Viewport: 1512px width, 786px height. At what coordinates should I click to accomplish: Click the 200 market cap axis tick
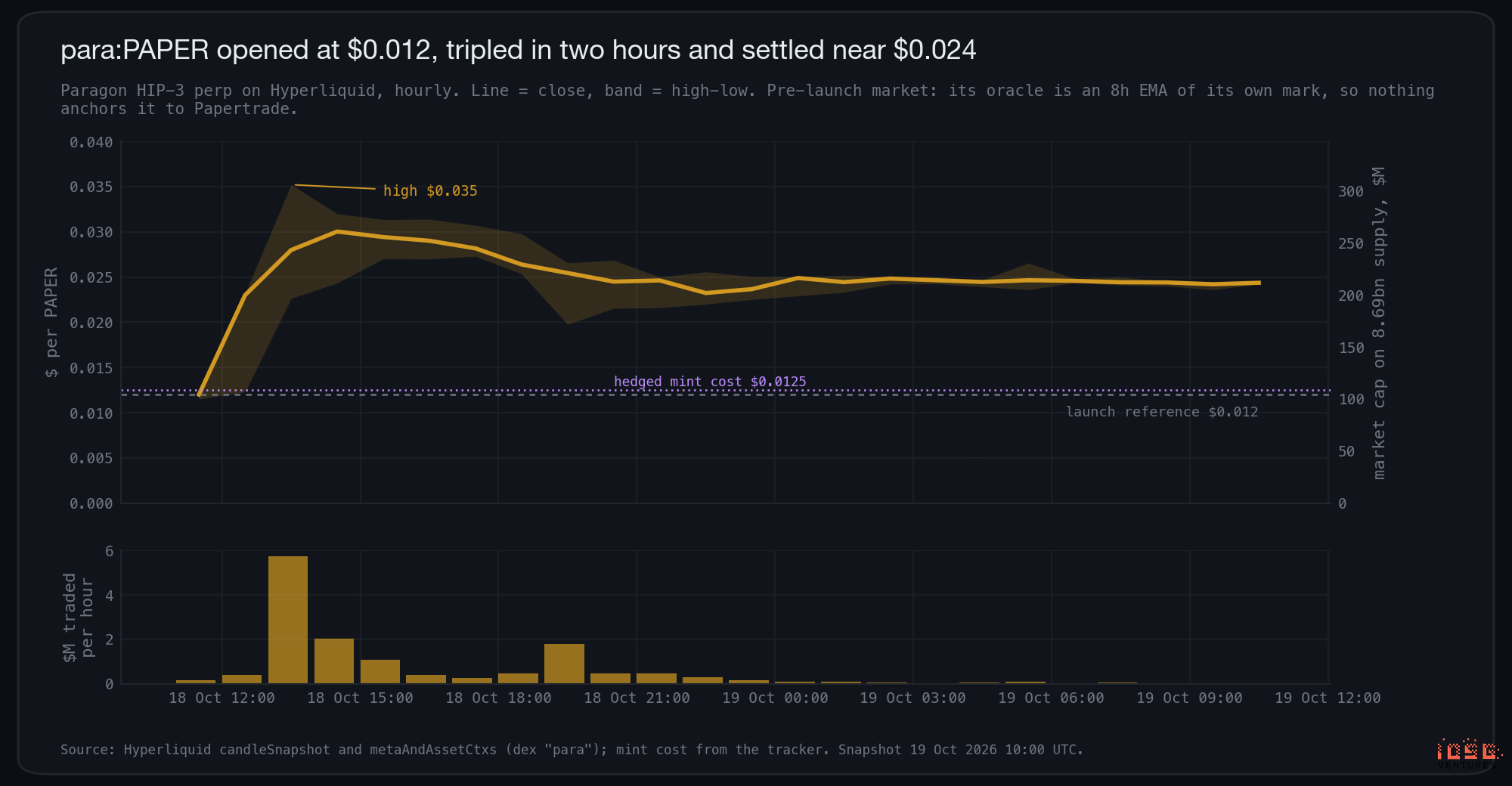click(1351, 296)
